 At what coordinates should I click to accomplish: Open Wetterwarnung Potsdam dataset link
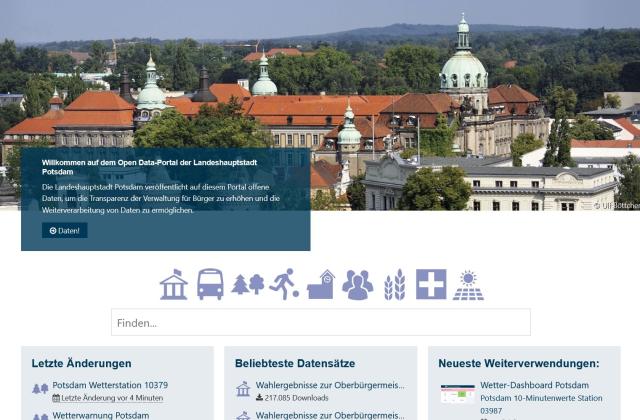(x=101, y=415)
